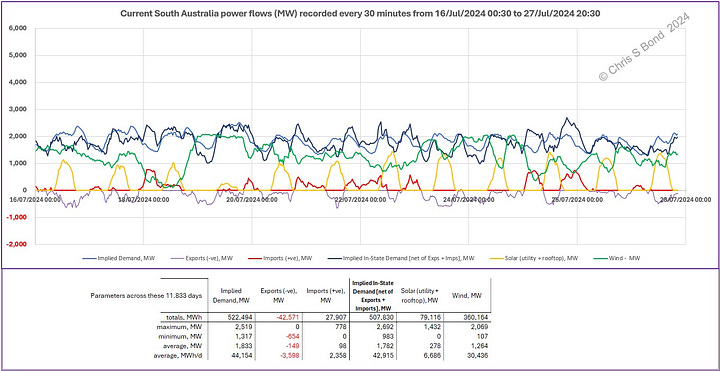Click the red -2,000 y-axis label

16,244
